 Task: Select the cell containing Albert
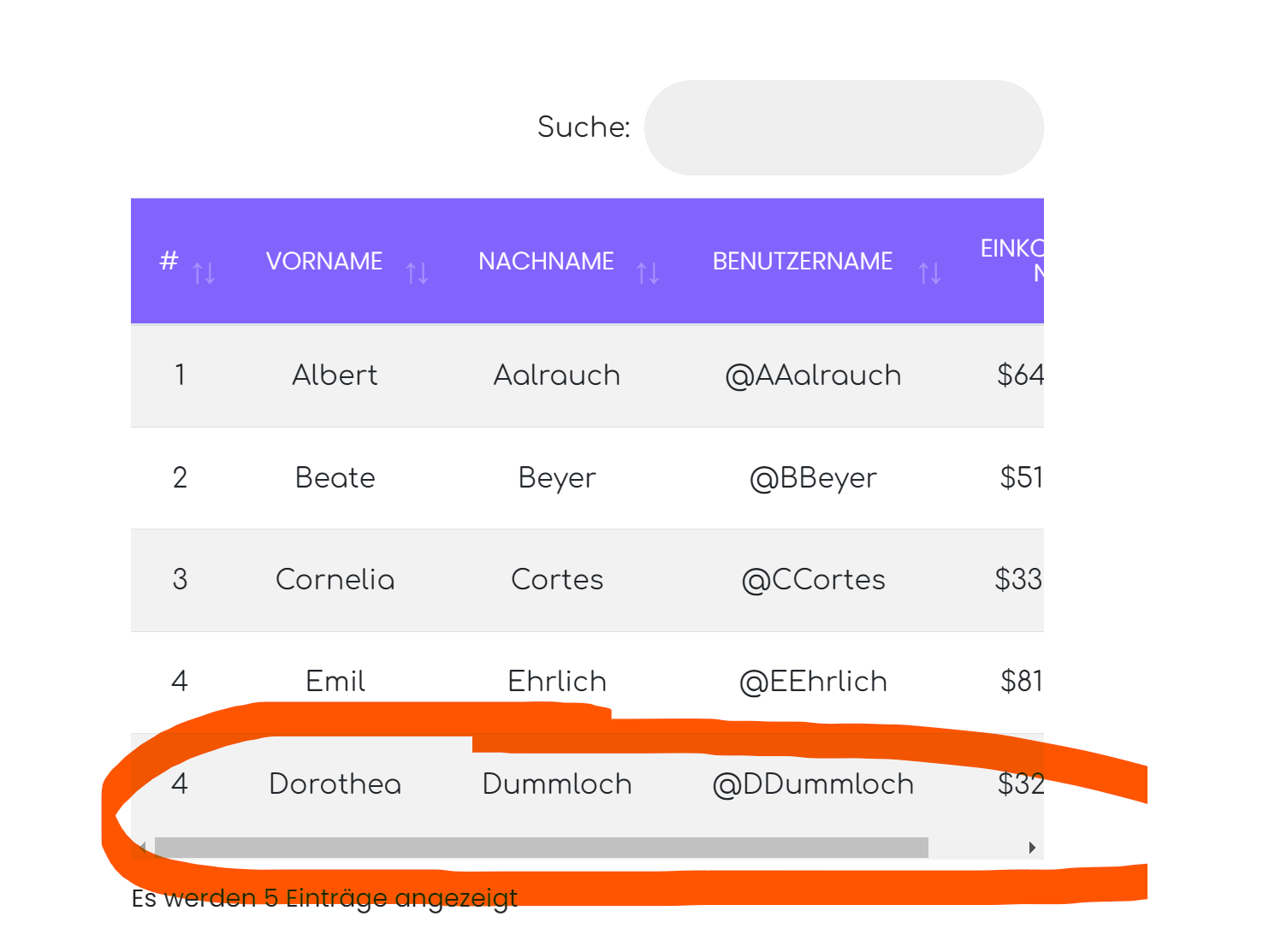[335, 375]
